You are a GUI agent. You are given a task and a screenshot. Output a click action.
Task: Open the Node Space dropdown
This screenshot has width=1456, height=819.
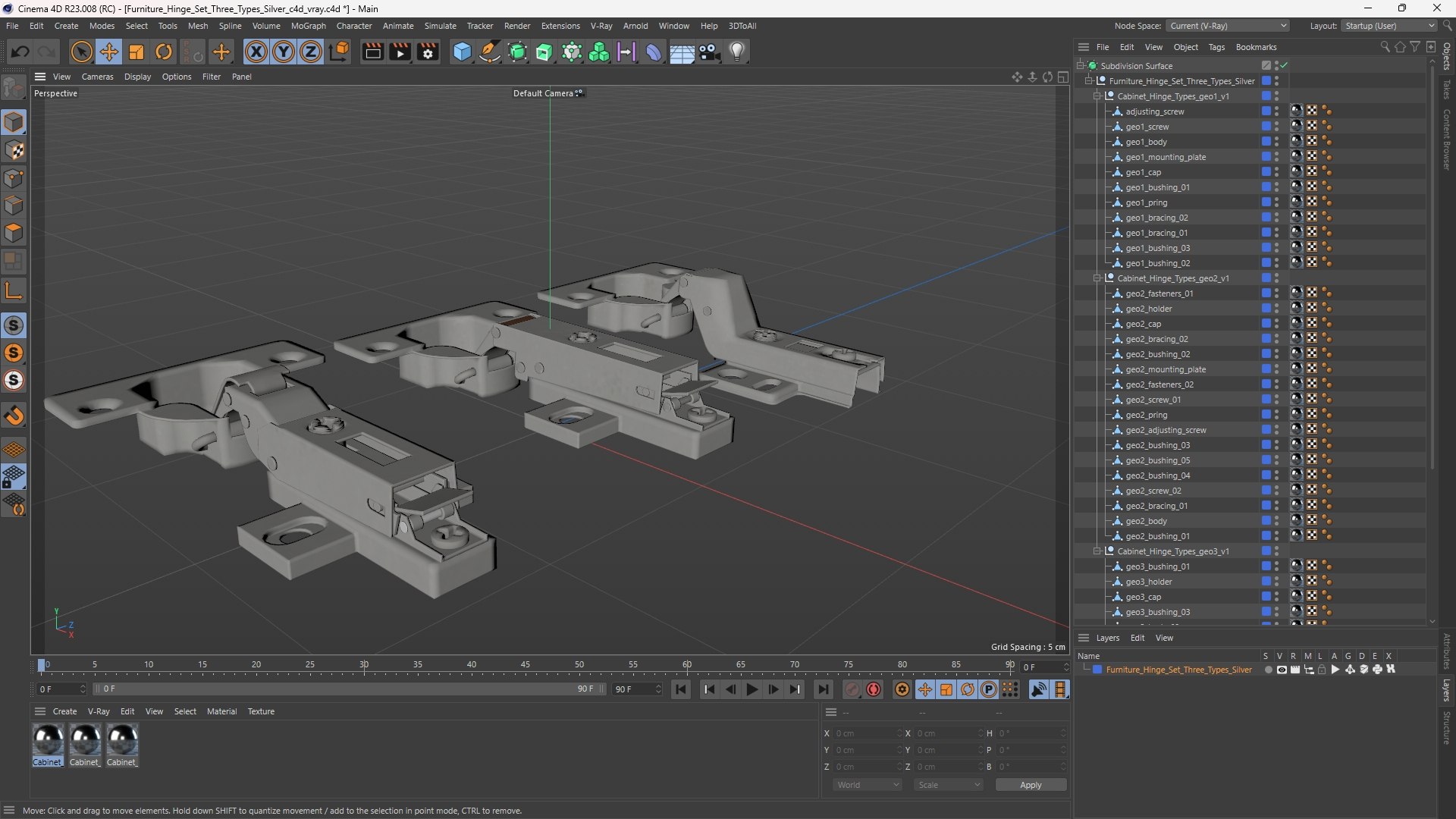pyautogui.click(x=1227, y=26)
